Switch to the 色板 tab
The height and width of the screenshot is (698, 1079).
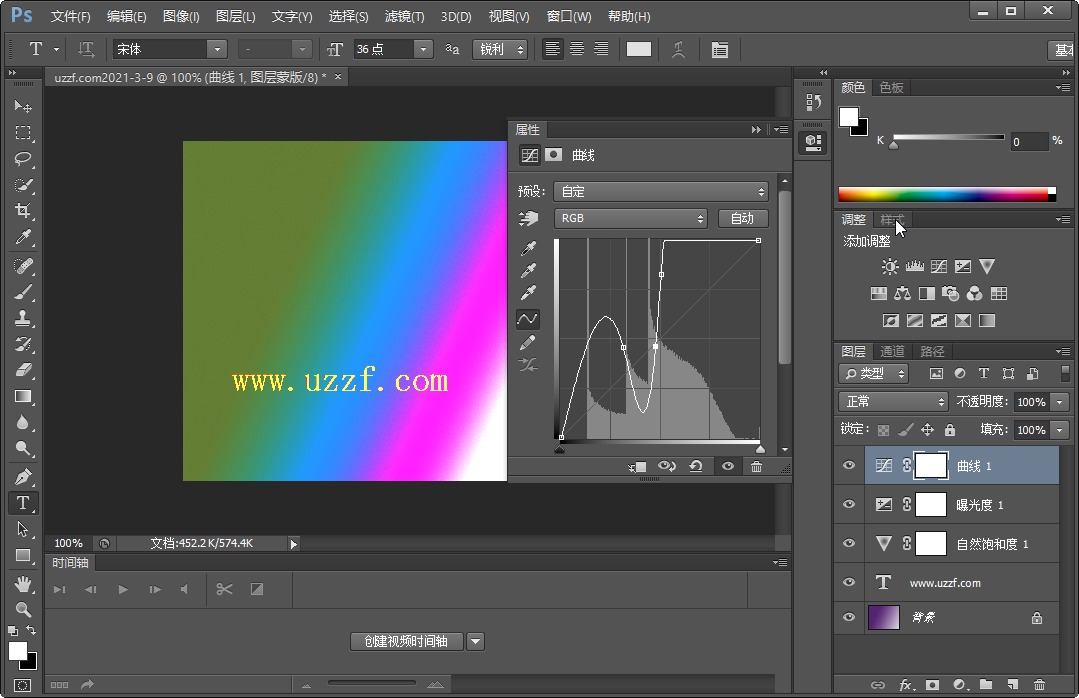[x=891, y=87]
